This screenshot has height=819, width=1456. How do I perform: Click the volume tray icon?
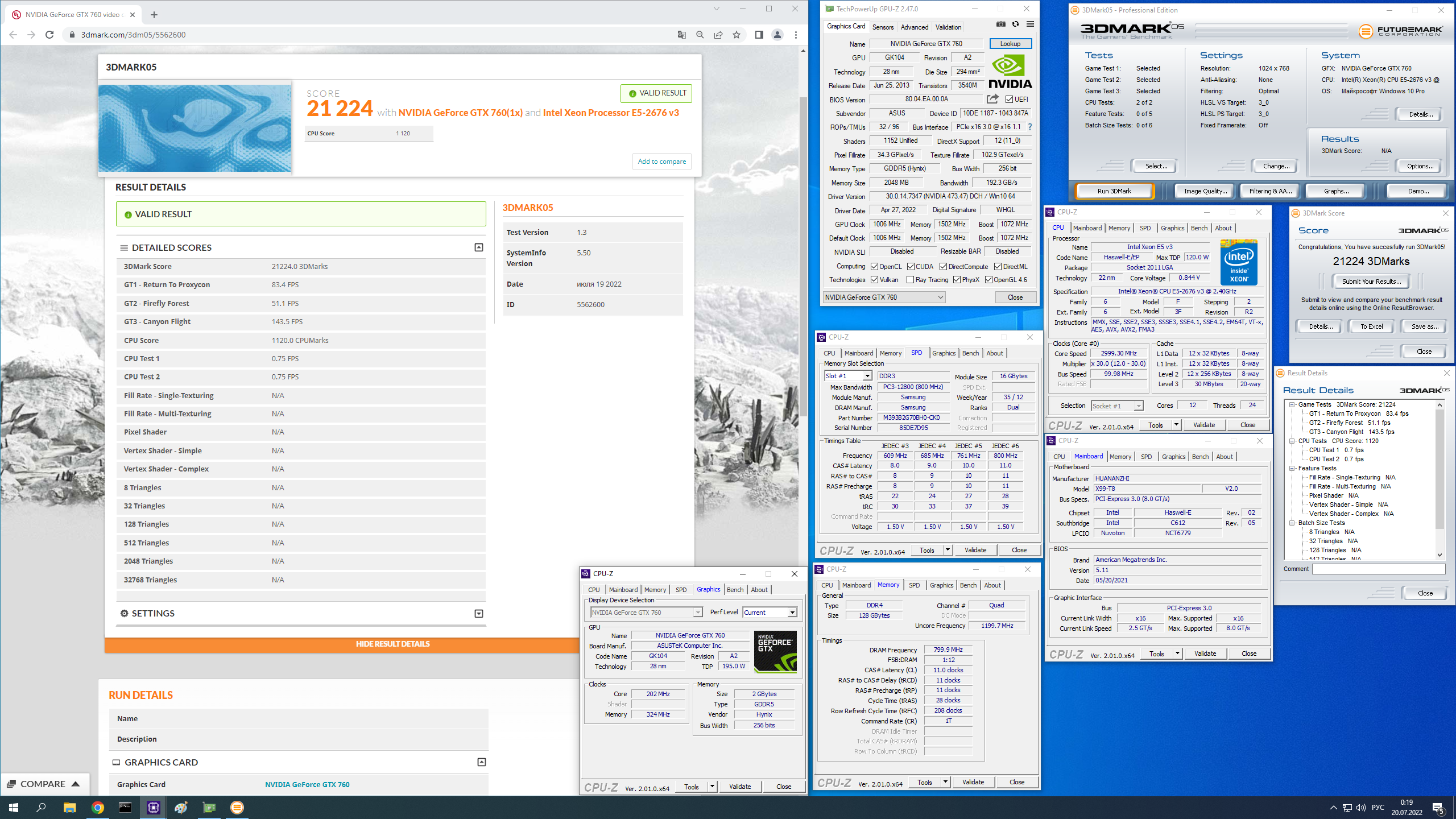point(1360,808)
